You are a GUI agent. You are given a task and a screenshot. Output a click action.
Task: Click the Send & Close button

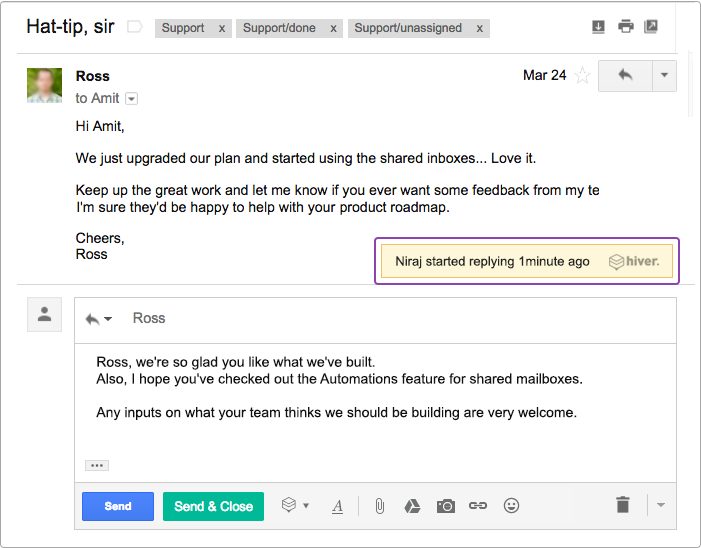pos(213,506)
